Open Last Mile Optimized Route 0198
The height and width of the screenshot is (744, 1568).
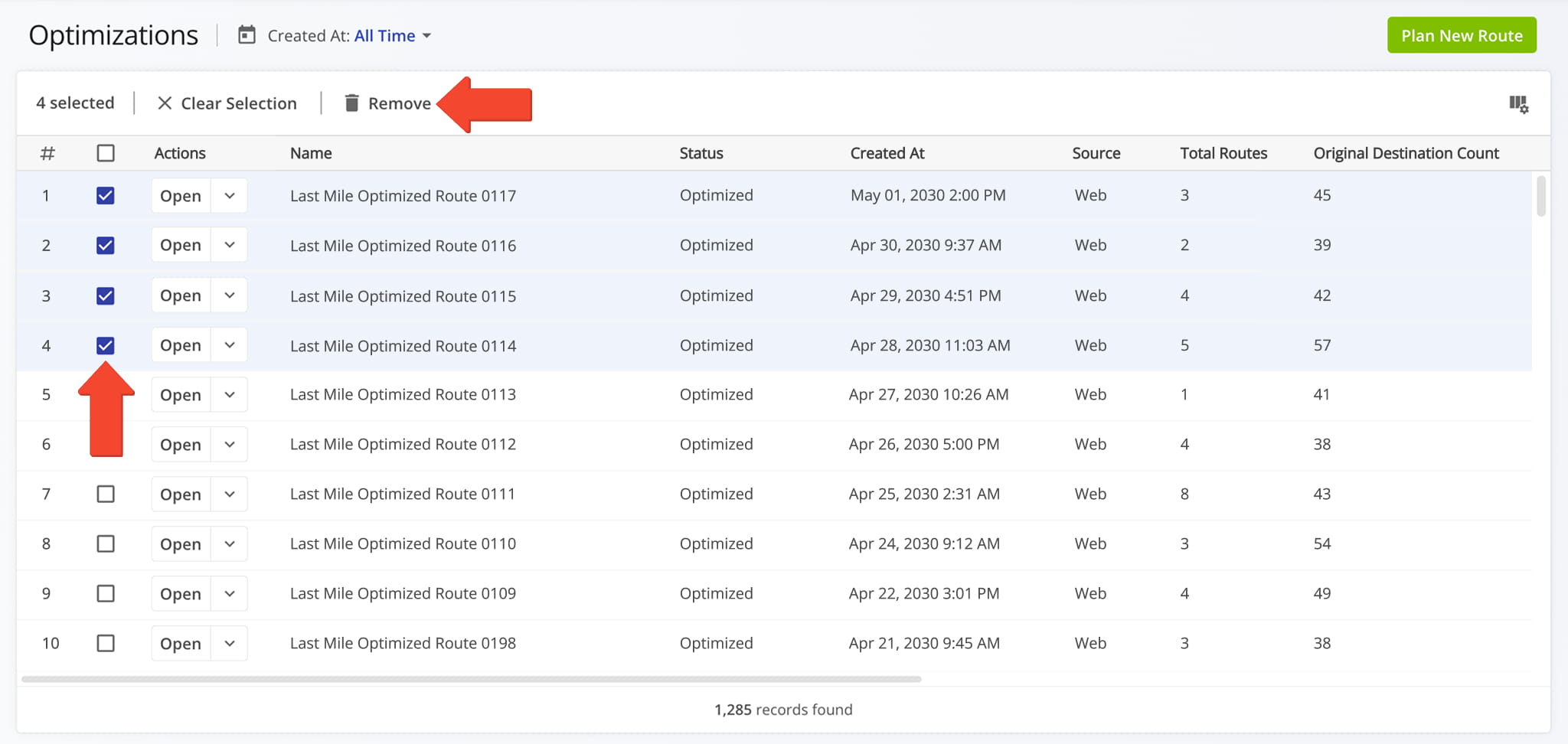181,644
